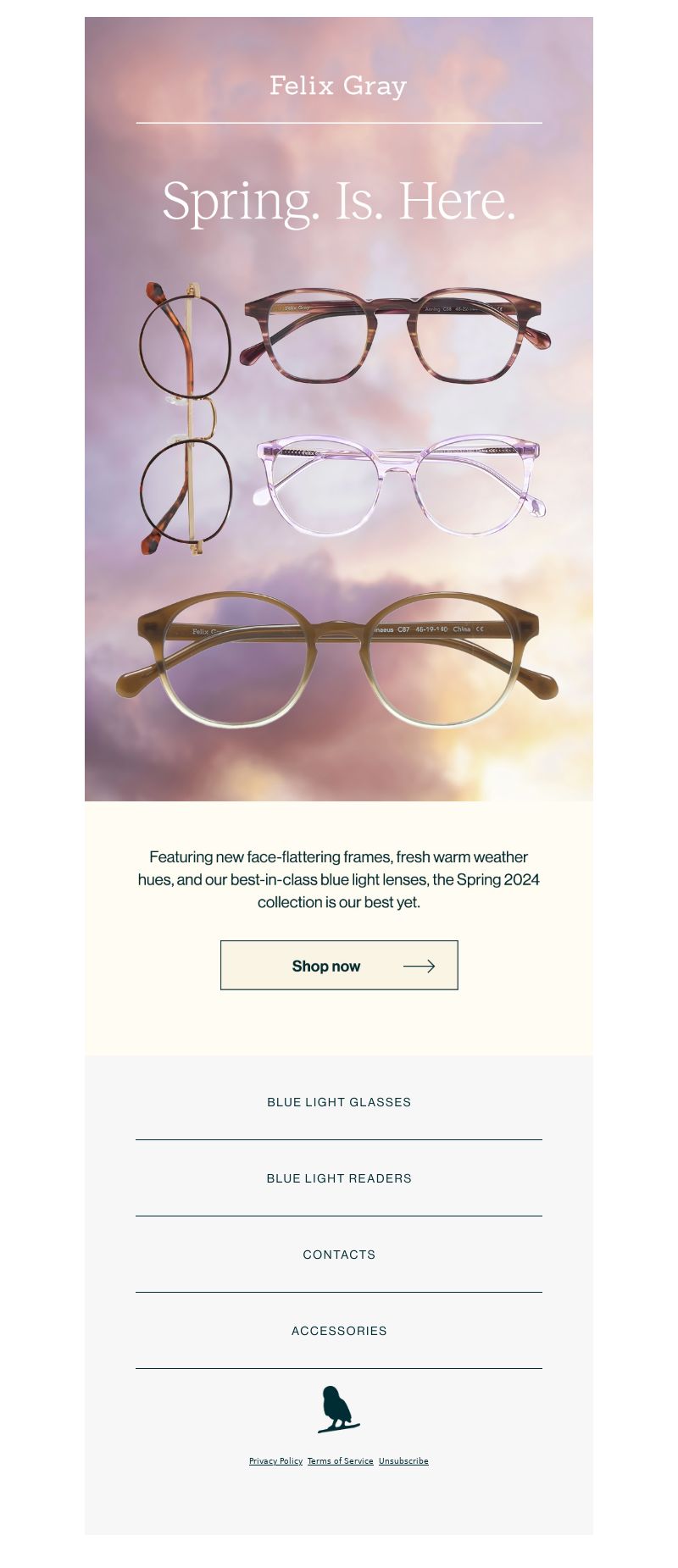The image size is (678, 1568).
Task: Click the Spring. Is. Here. headline
Action: tap(339, 202)
